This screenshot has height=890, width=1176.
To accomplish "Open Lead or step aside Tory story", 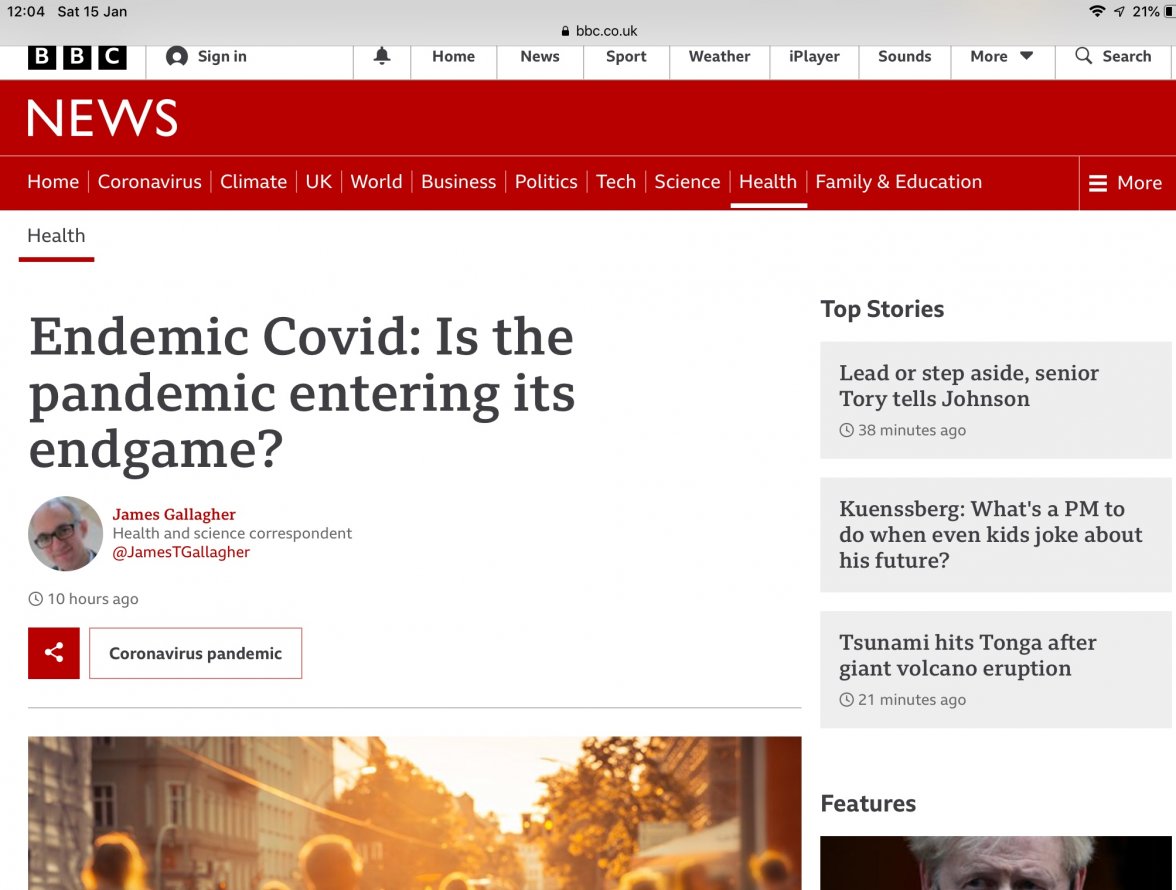I will (968, 386).
